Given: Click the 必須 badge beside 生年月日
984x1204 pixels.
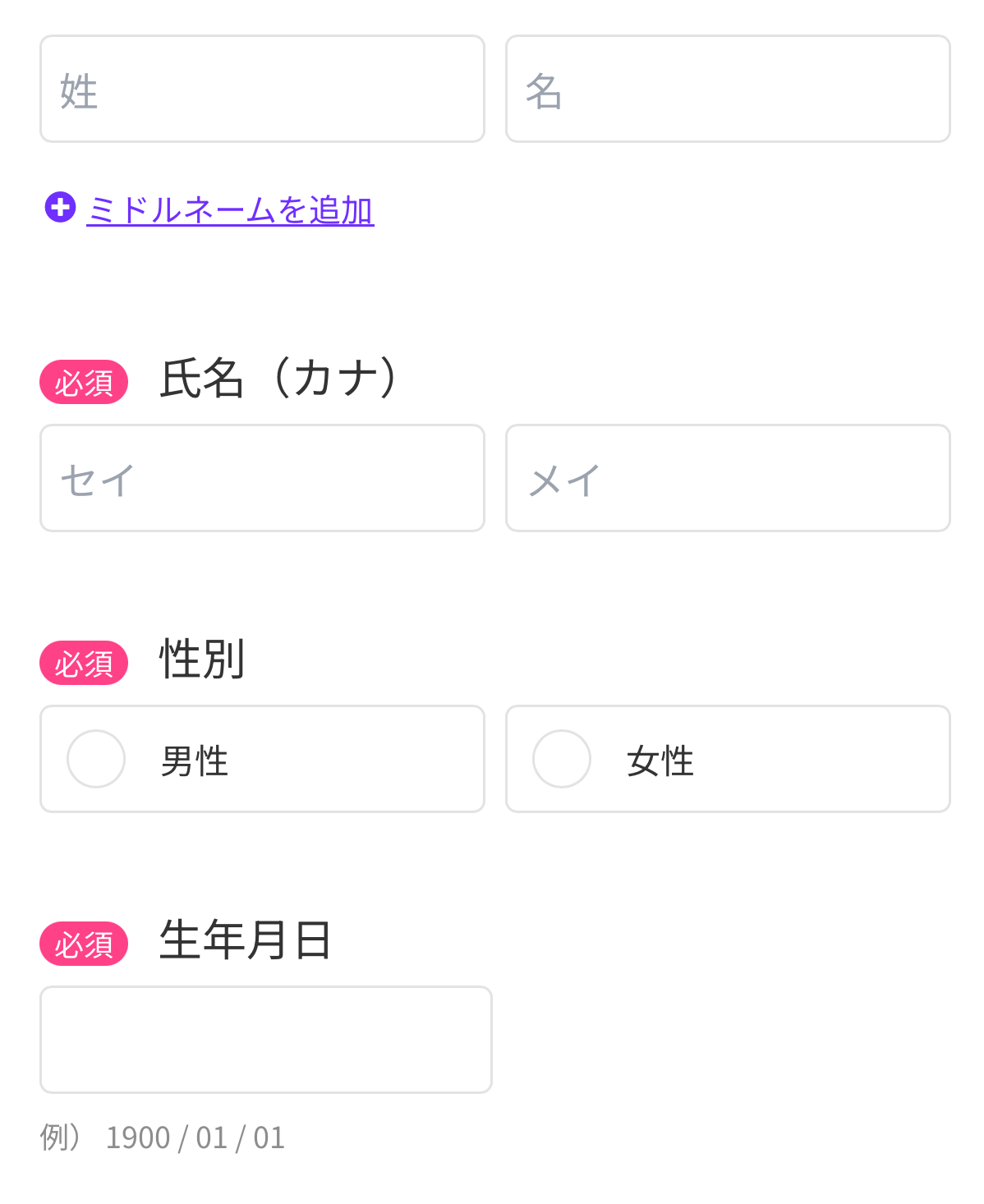Looking at the screenshot, I should (x=84, y=944).
